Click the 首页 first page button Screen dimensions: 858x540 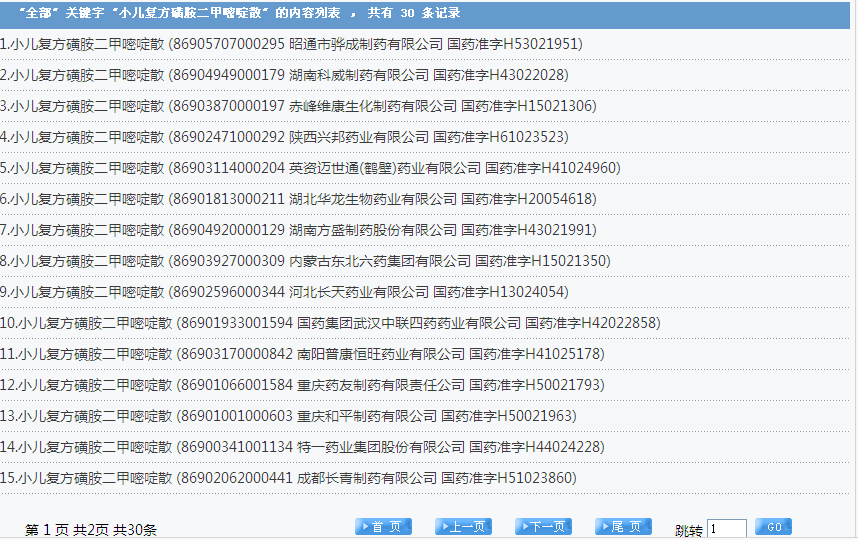click(x=383, y=527)
